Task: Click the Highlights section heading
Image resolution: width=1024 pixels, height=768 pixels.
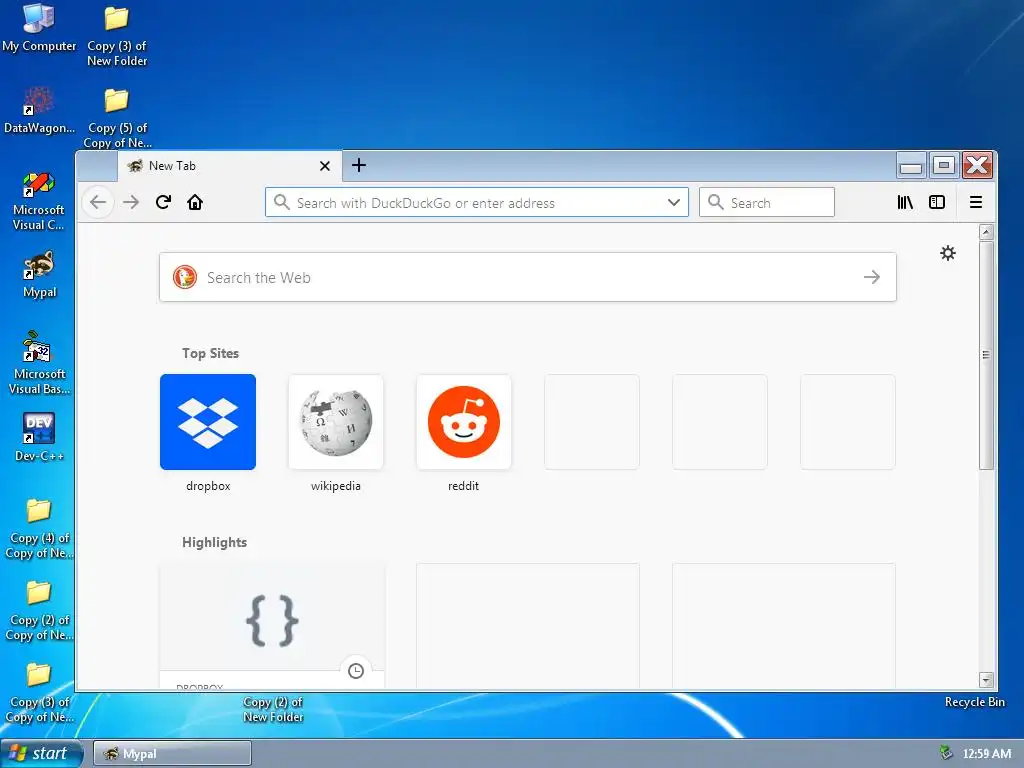Action: pyautogui.click(x=214, y=542)
